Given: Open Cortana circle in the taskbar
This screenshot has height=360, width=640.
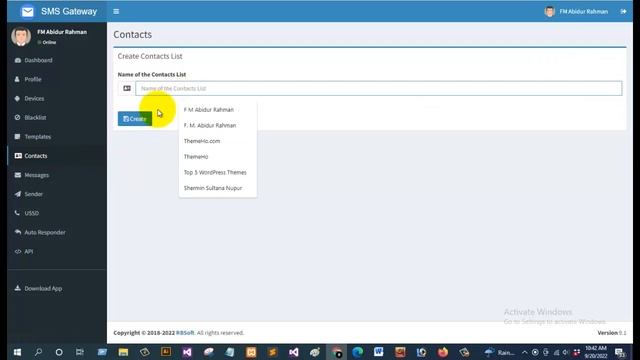Looking at the screenshot, I should pos(59,352).
